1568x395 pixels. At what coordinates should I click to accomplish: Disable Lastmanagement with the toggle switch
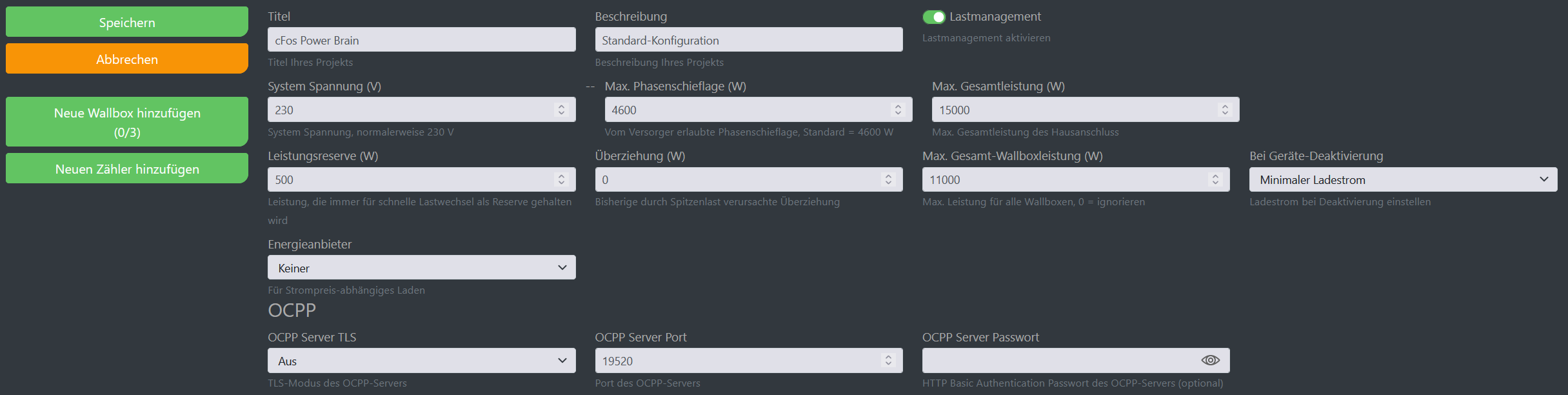pos(935,17)
